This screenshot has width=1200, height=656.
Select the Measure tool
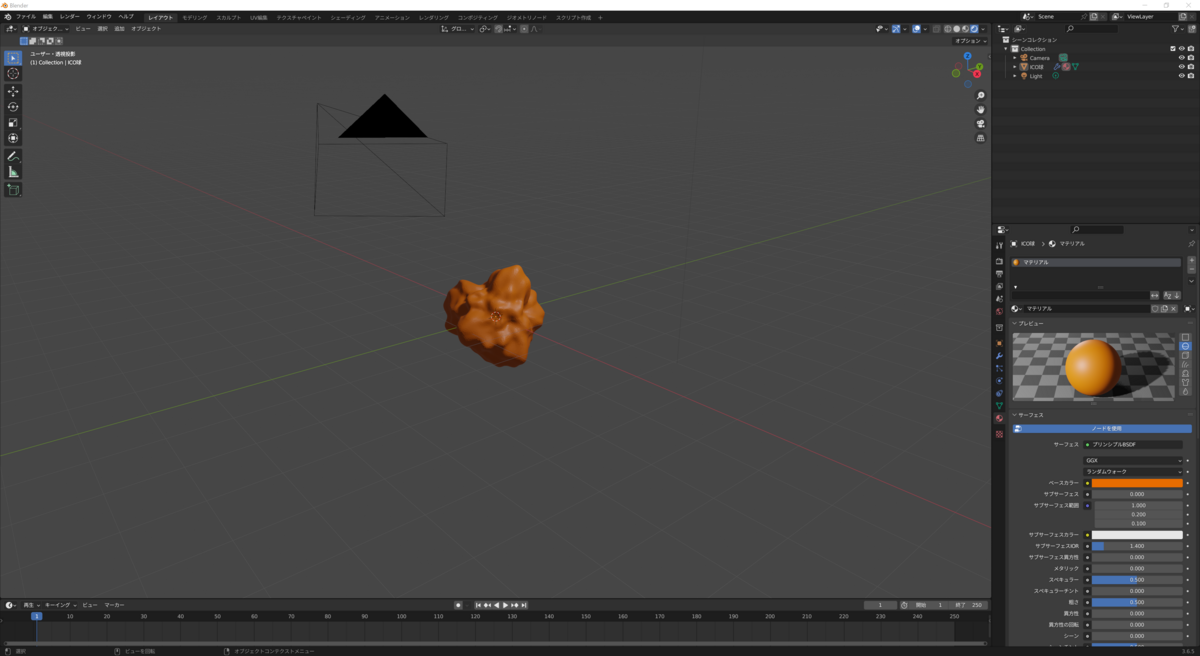pyautogui.click(x=13, y=172)
